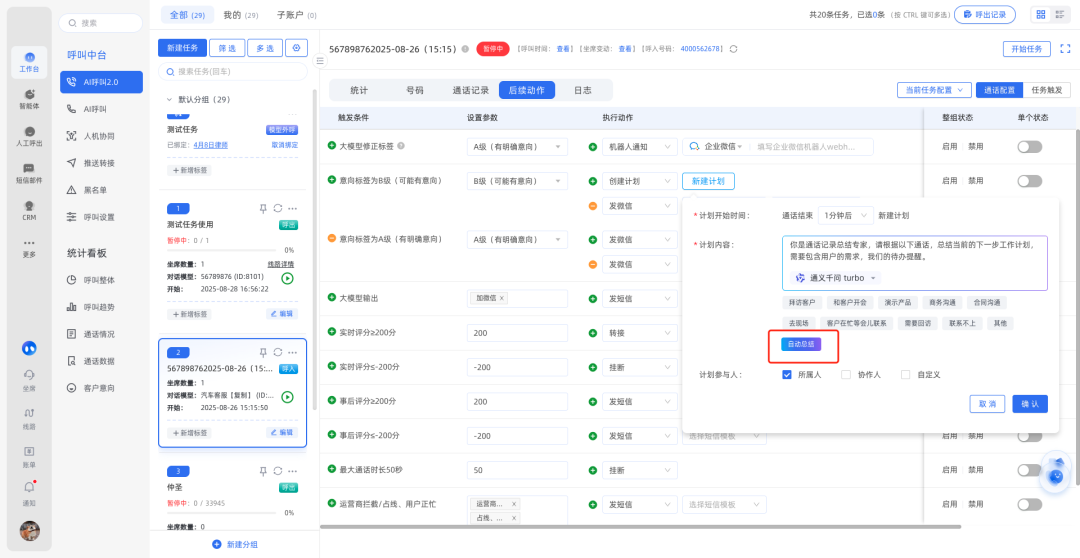The width and height of the screenshot is (1080, 558).
Task: Open the 短信邮件 sidebar icon
Action: [29, 172]
